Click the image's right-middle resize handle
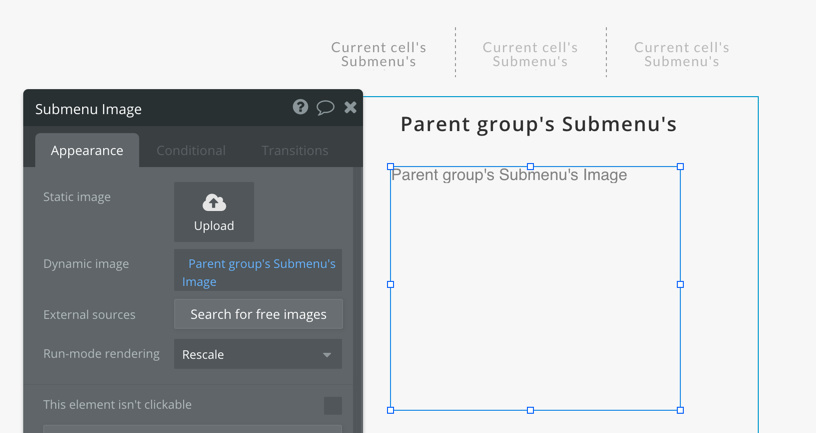The height and width of the screenshot is (433, 816). coord(680,284)
